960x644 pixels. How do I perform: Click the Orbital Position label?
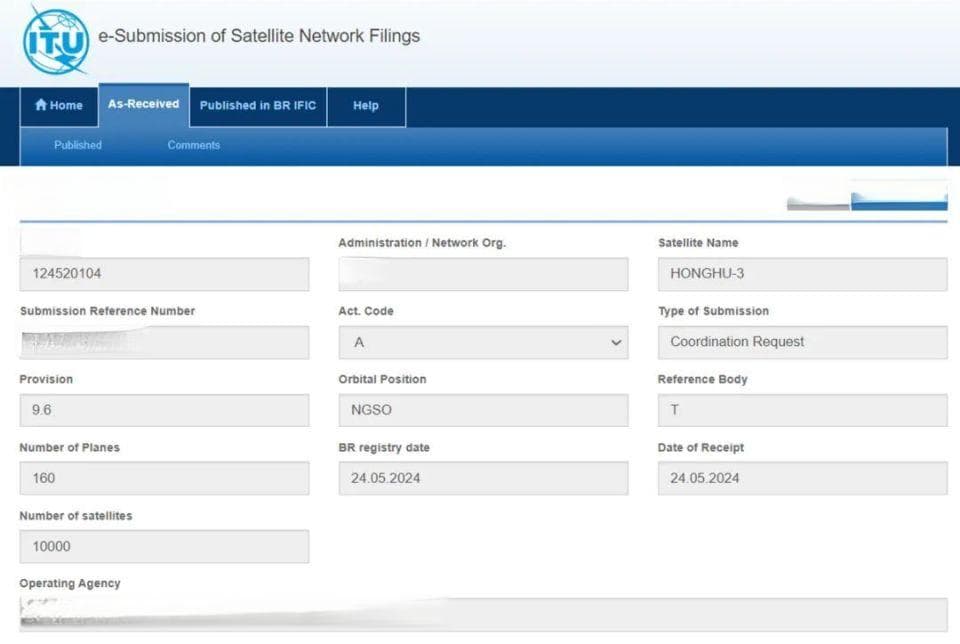pyautogui.click(x=382, y=380)
